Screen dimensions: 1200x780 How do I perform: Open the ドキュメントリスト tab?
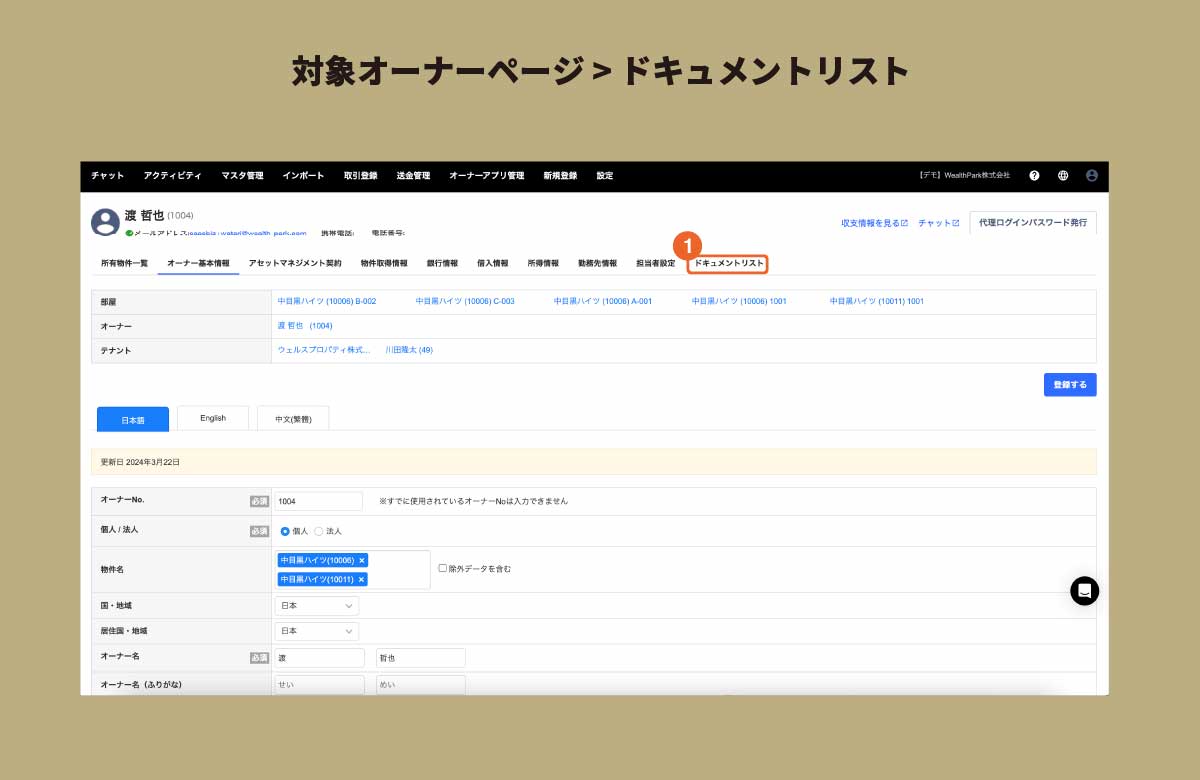pyautogui.click(x=728, y=264)
